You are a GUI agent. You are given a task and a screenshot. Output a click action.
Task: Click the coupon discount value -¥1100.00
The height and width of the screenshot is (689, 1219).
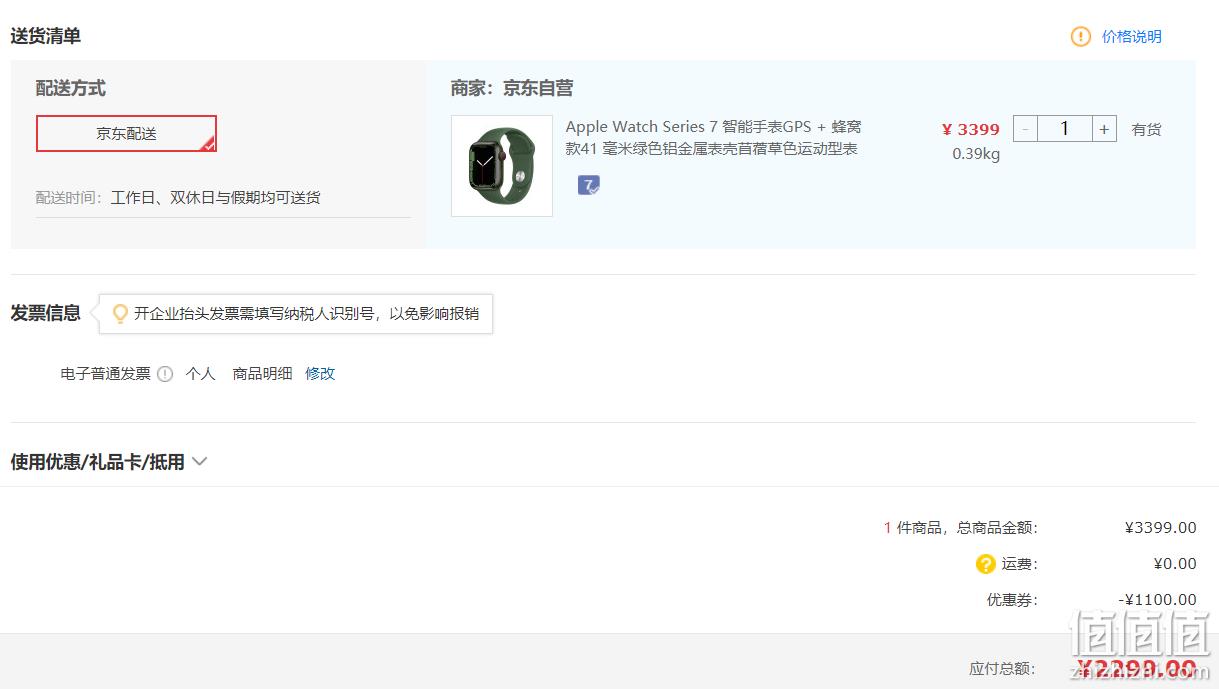(x=1157, y=600)
